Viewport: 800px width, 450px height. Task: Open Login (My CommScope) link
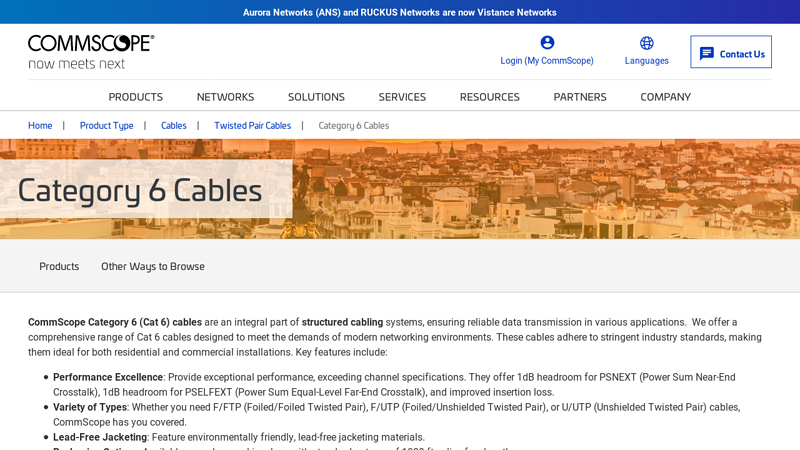[x=546, y=61]
